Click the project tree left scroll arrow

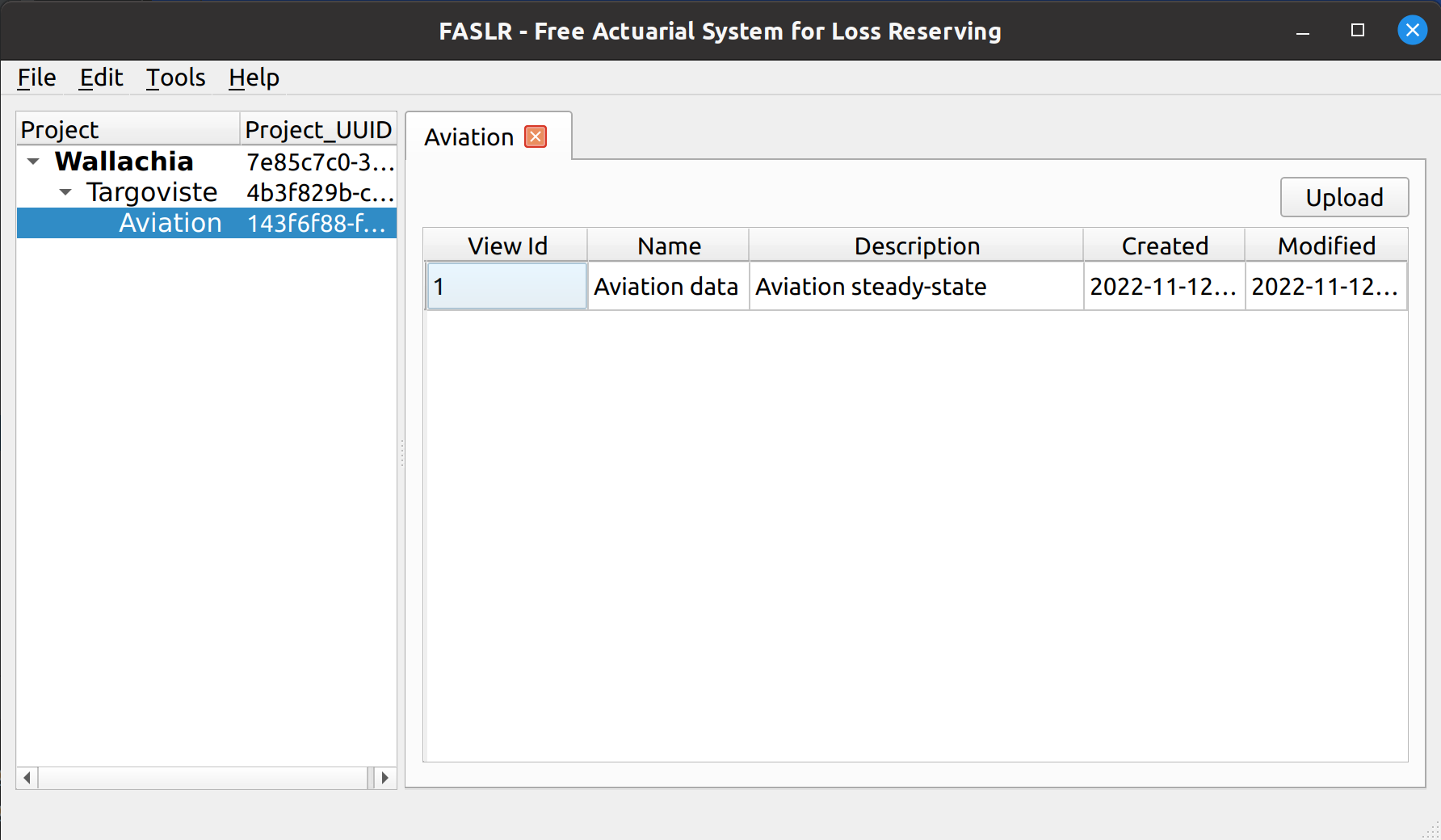click(27, 778)
